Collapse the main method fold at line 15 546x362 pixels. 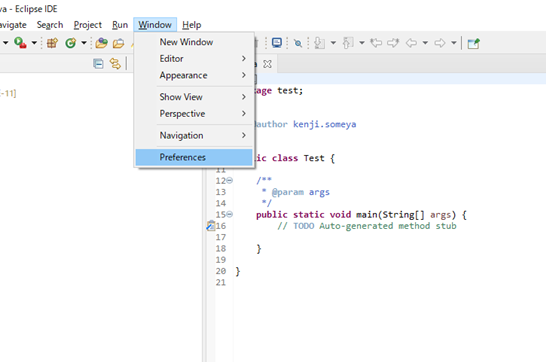[229, 214]
